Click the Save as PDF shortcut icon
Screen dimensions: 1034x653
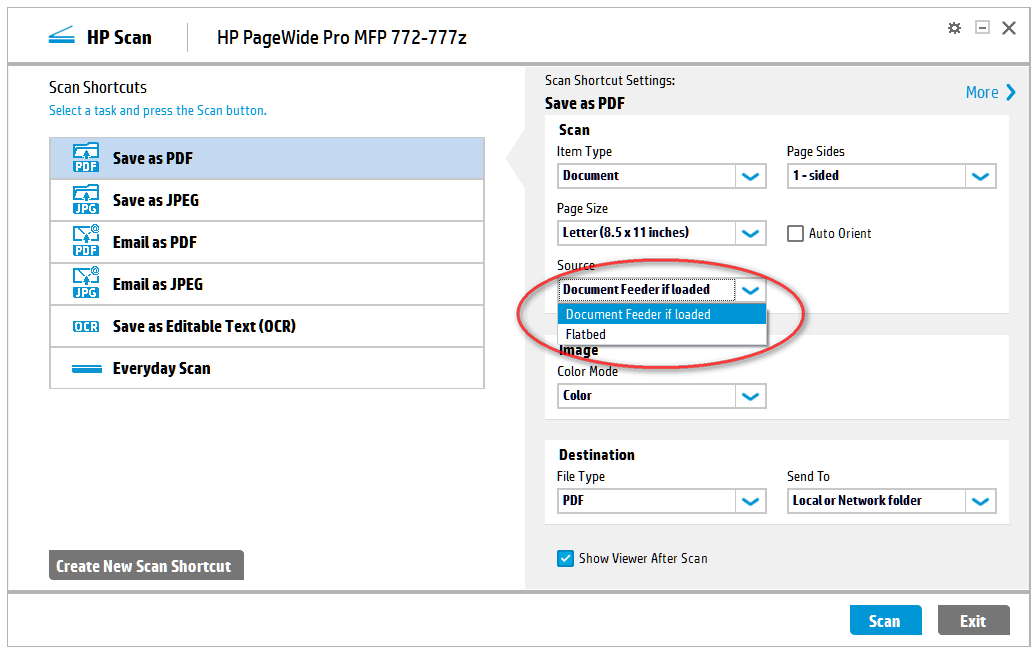(x=86, y=158)
